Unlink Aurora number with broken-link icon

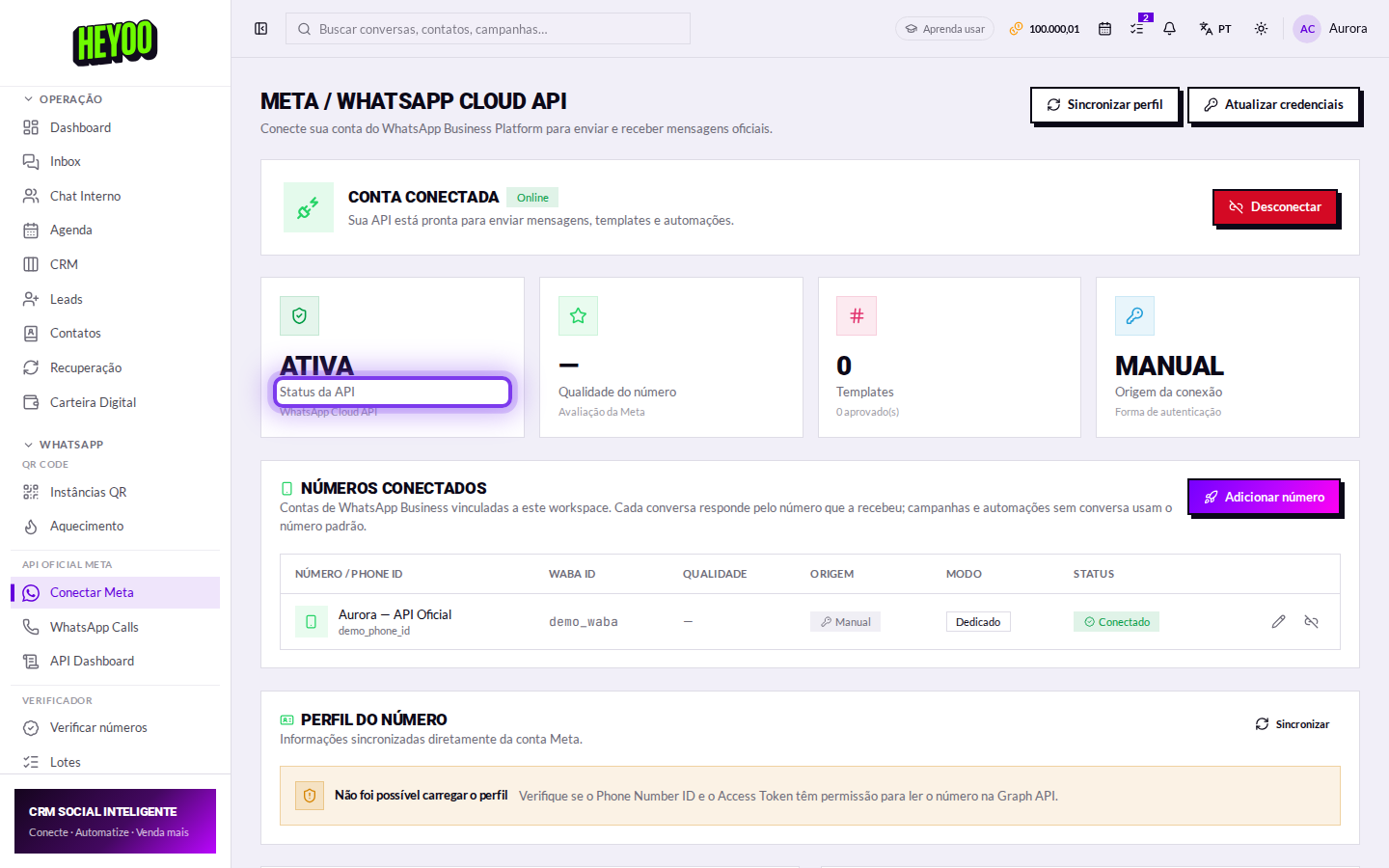point(1311,622)
